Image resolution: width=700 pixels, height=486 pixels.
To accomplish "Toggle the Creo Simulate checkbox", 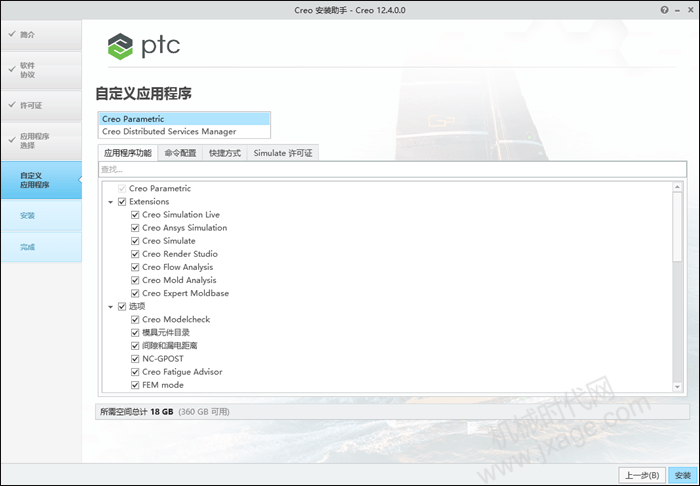I will [x=135, y=241].
